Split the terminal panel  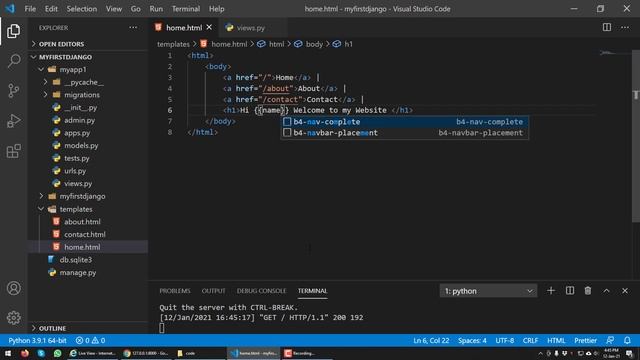[570, 291]
